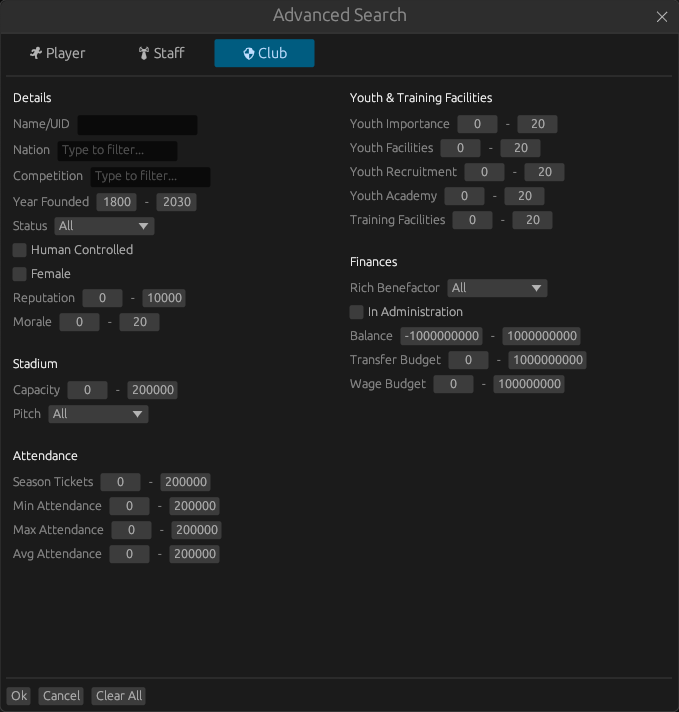The width and height of the screenshot is (679, 712).
Task: Open the Status dropdown
Action: click(x=104, y=226)
